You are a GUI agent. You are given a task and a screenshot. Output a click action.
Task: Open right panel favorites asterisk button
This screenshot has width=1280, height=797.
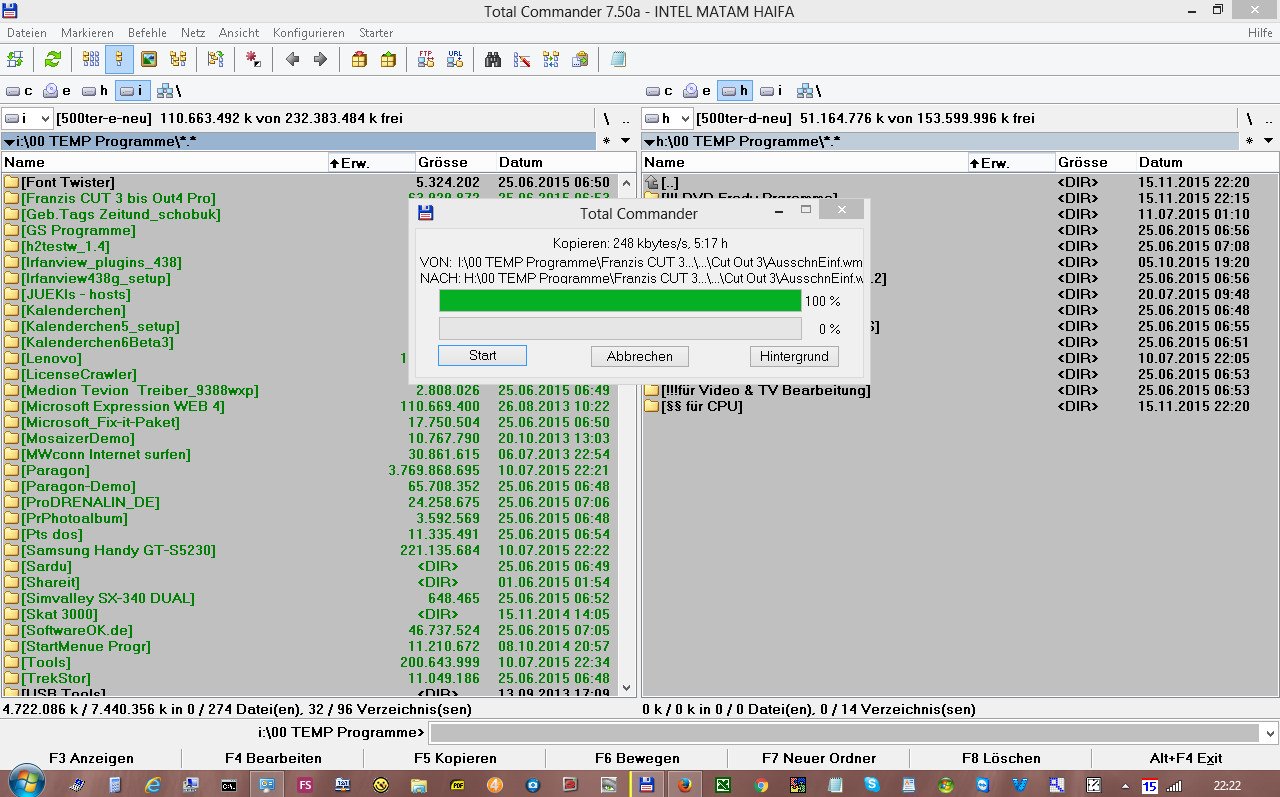[1247, 141]
